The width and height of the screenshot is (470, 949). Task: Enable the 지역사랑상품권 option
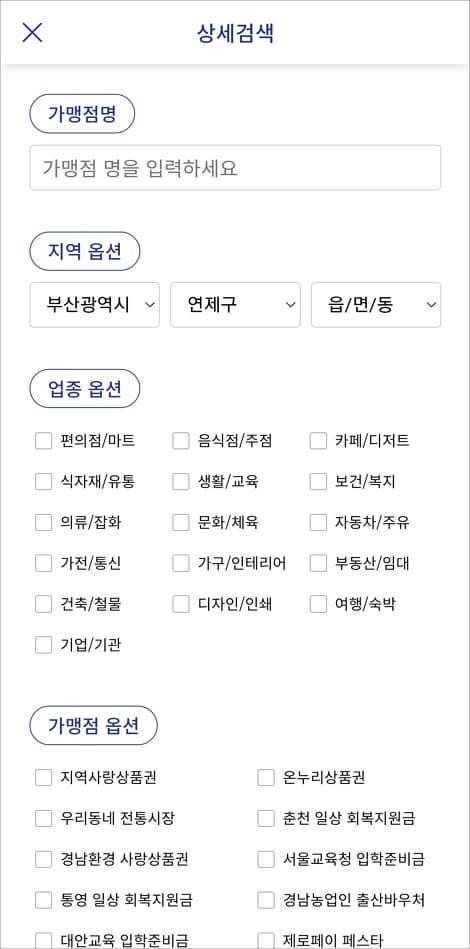[44, 778]
